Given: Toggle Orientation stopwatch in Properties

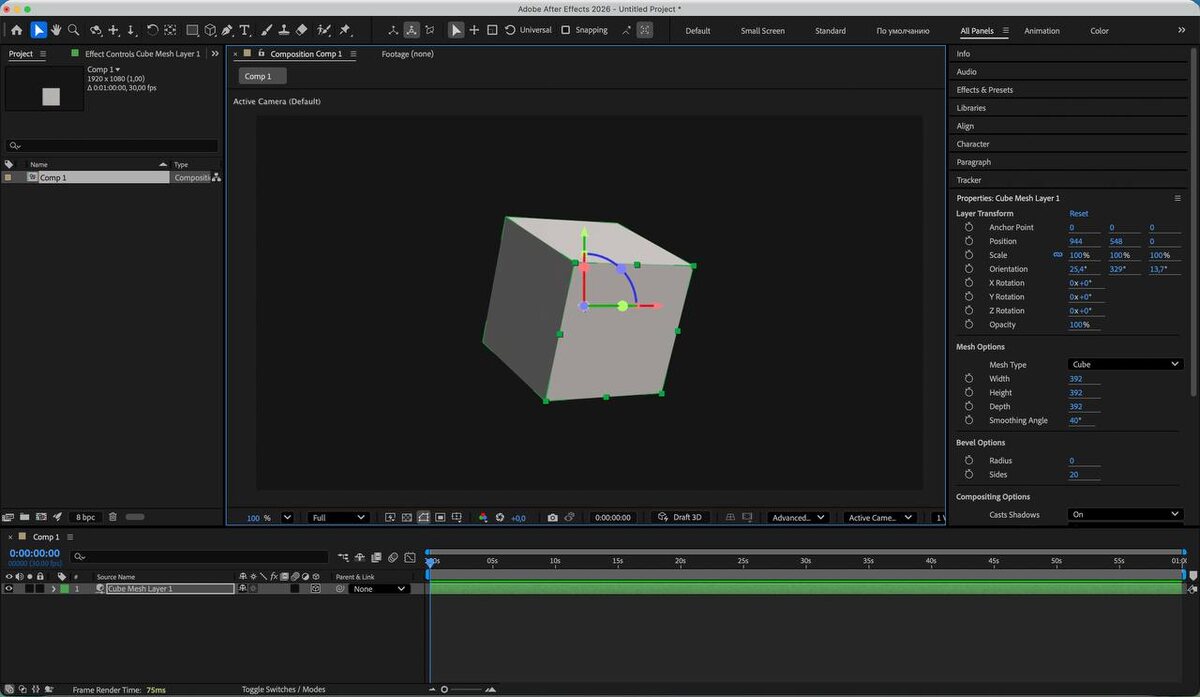Looking at the screenshot, I should [x=969, y=269].
